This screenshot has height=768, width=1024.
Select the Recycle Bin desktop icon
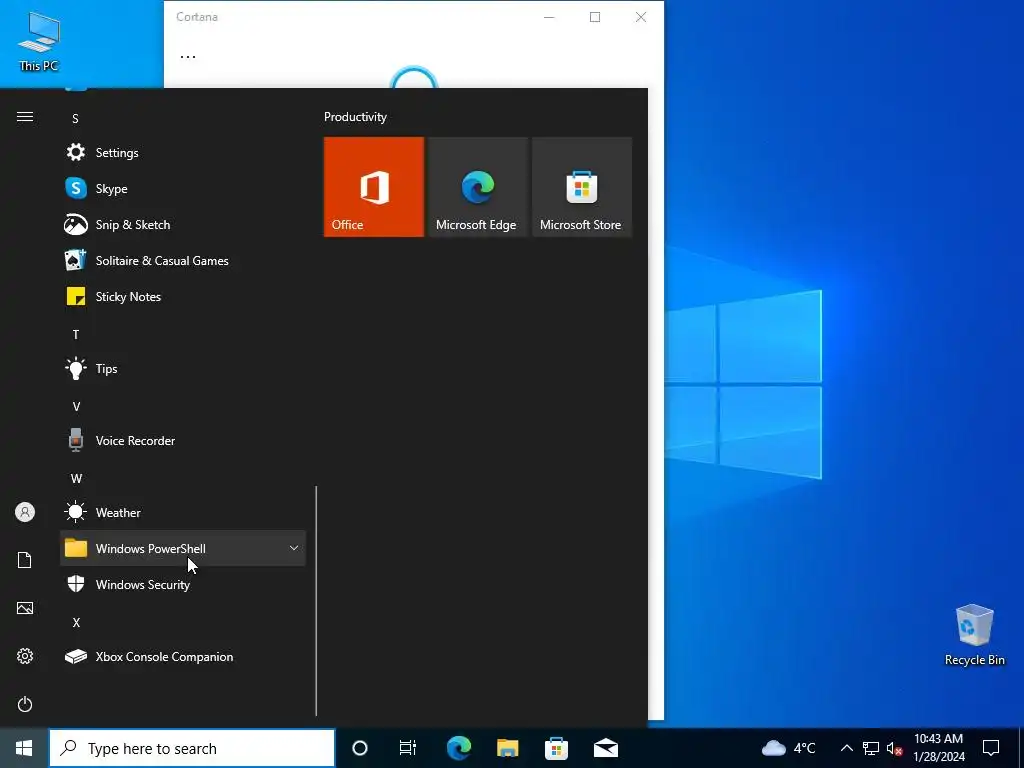[974, 635]
